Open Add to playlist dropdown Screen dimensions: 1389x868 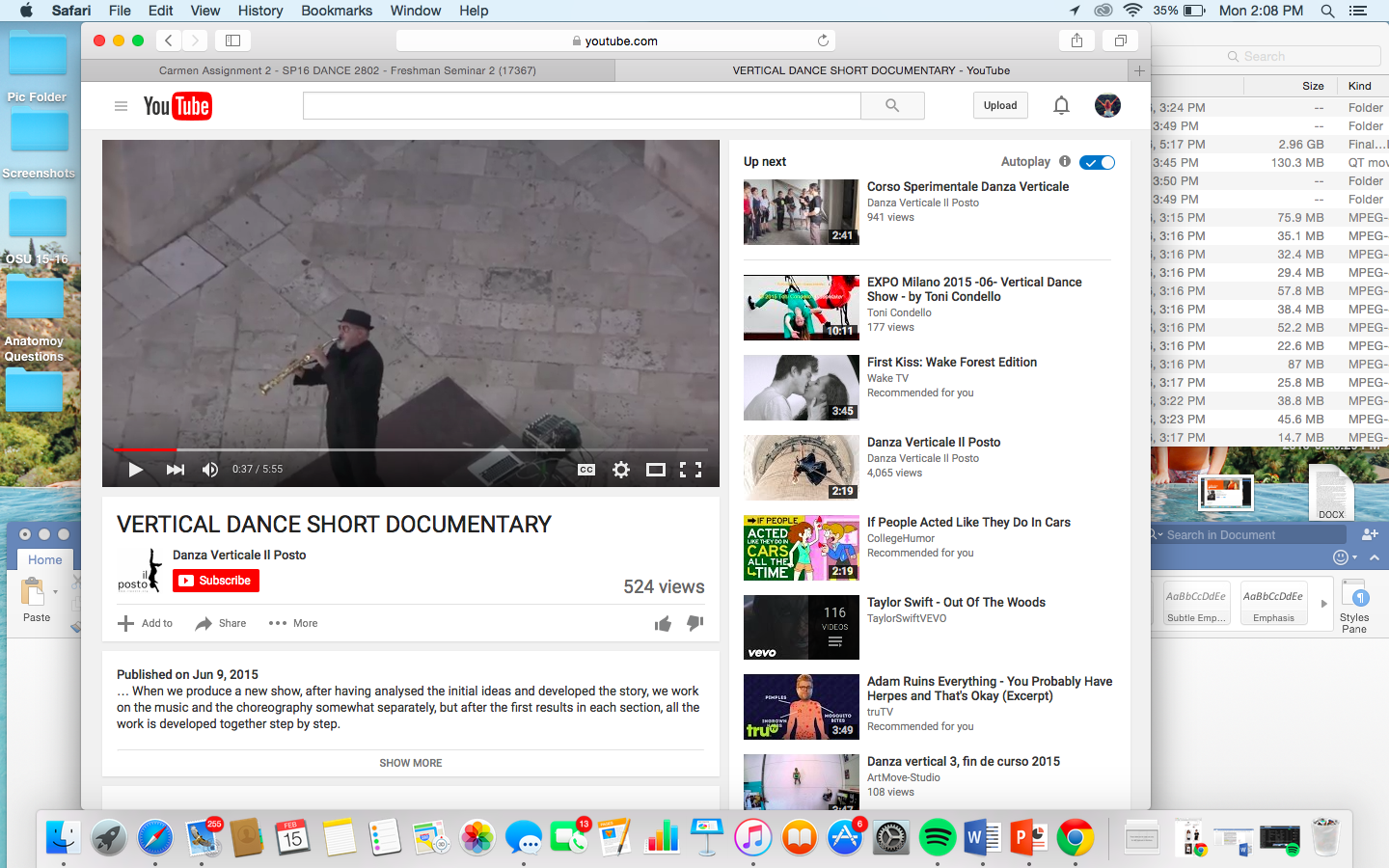coord(146,623)
